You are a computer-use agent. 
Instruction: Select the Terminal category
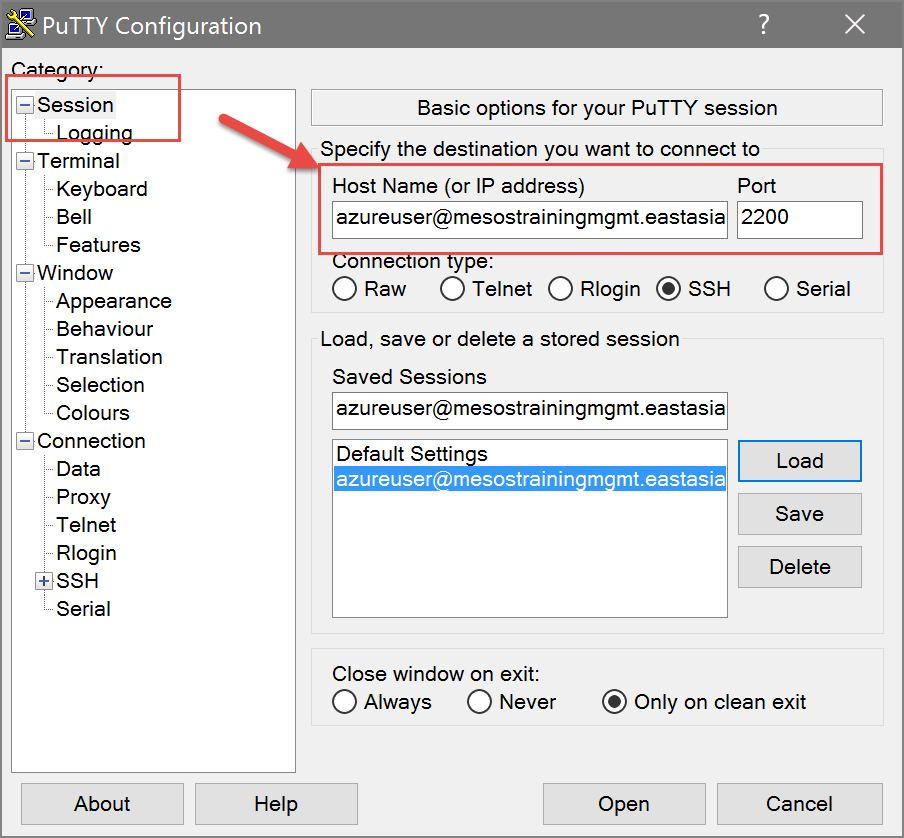point(78,161)
